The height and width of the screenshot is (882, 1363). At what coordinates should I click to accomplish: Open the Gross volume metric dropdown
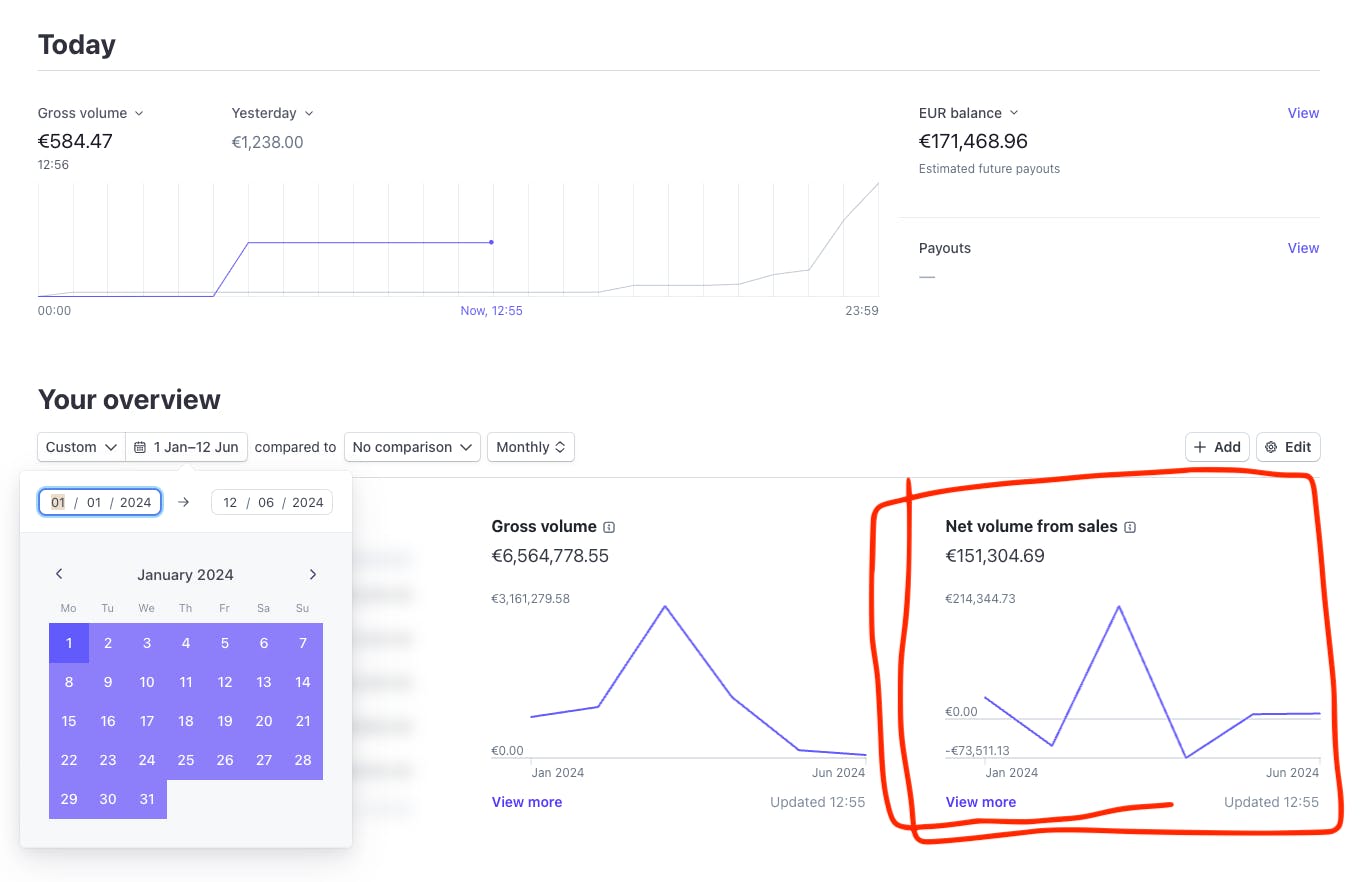point(140,113)
